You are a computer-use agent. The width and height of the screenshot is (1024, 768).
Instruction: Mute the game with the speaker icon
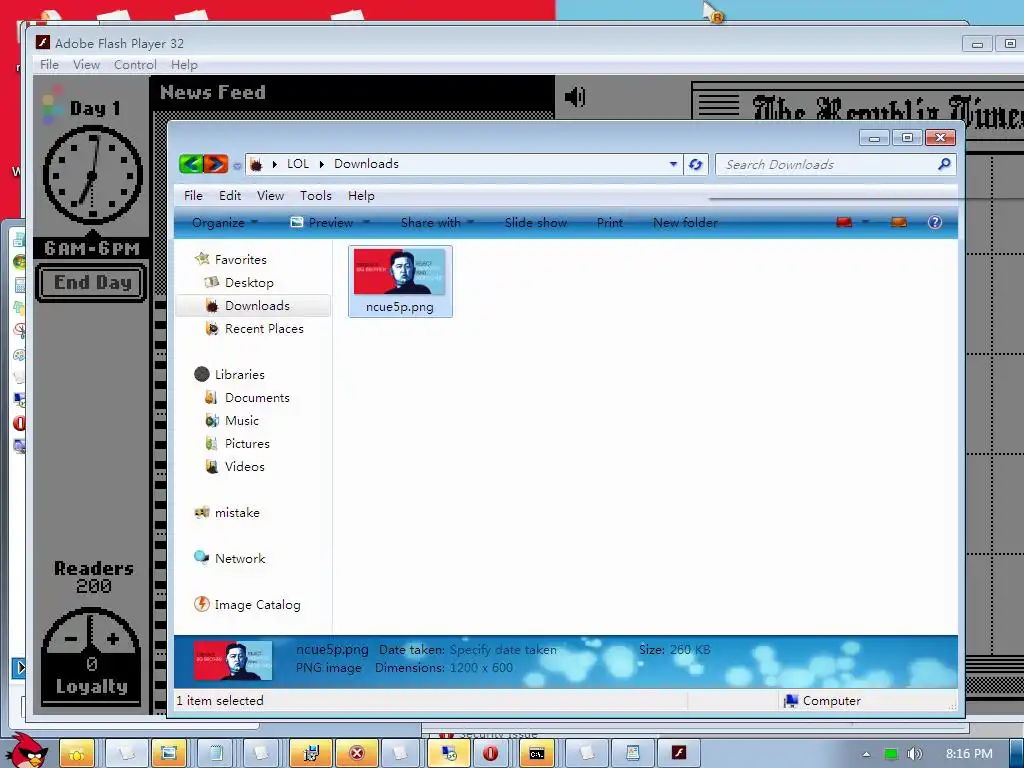(x=575, y=97)
